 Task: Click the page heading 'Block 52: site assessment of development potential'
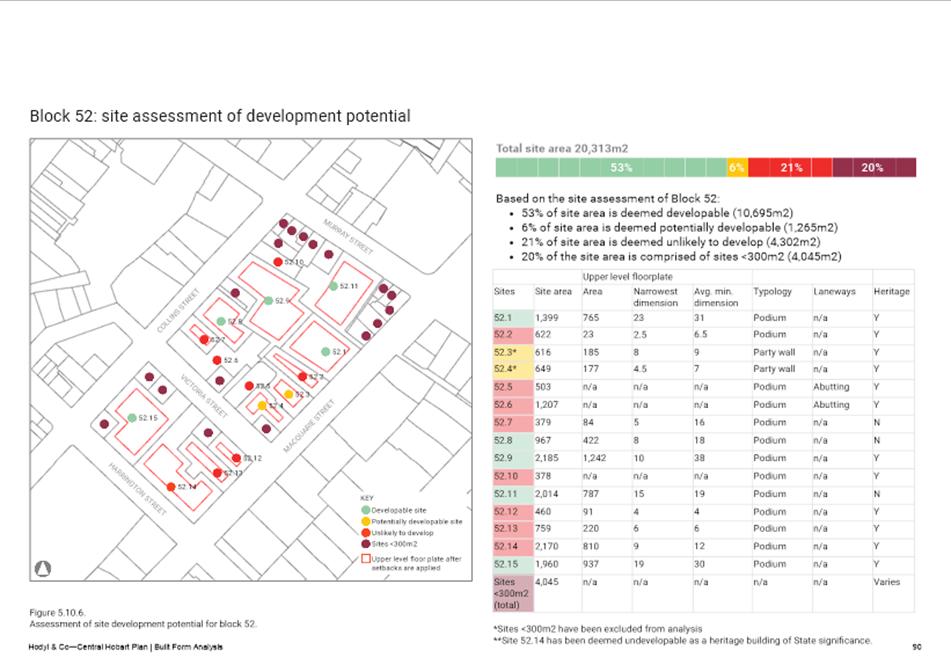click(x=220, y=116)
